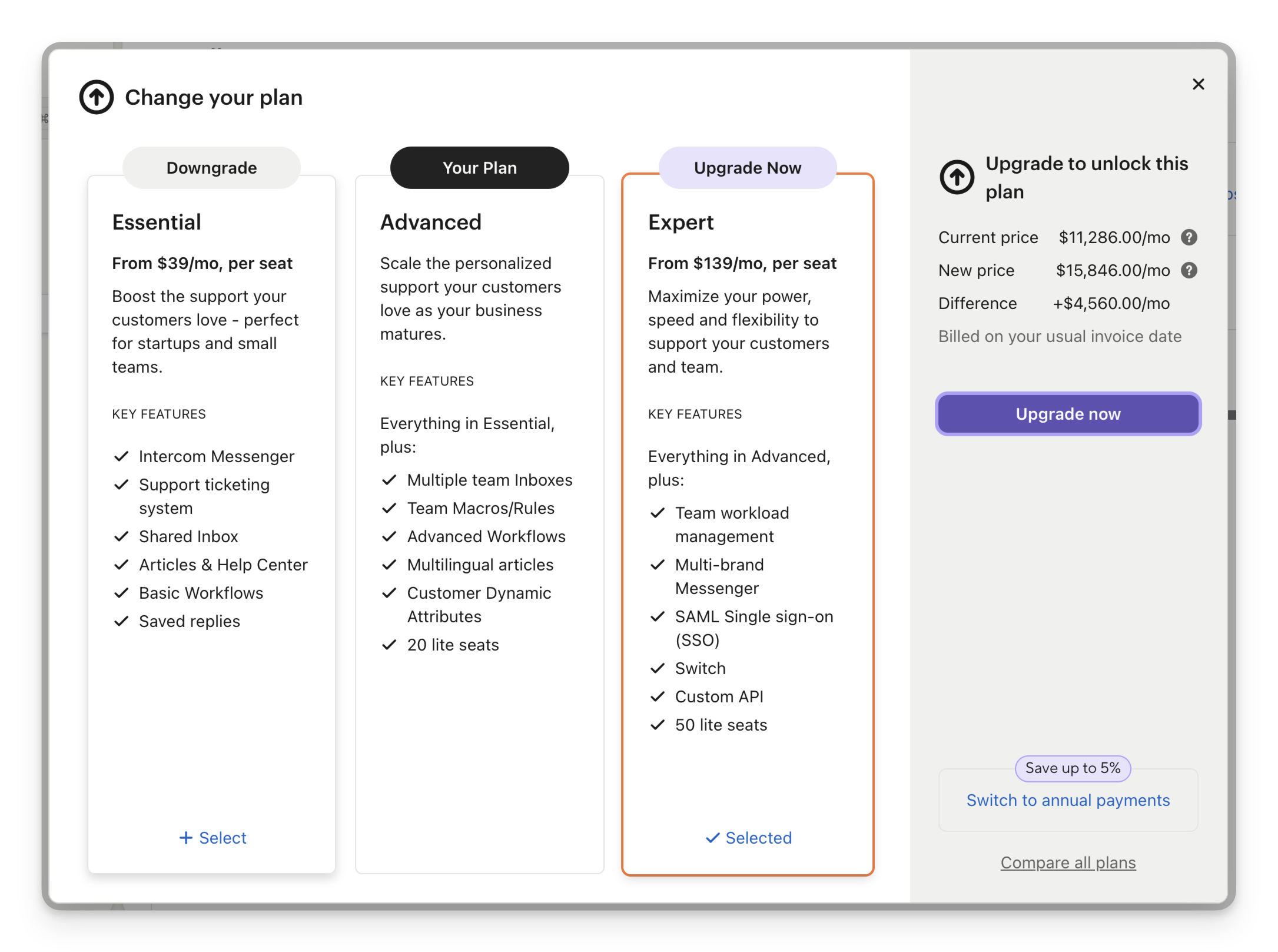This screenshot has width=1278, height=952.
Task: Click the checkmark icon beside Selected
Action: click(712, 838)
